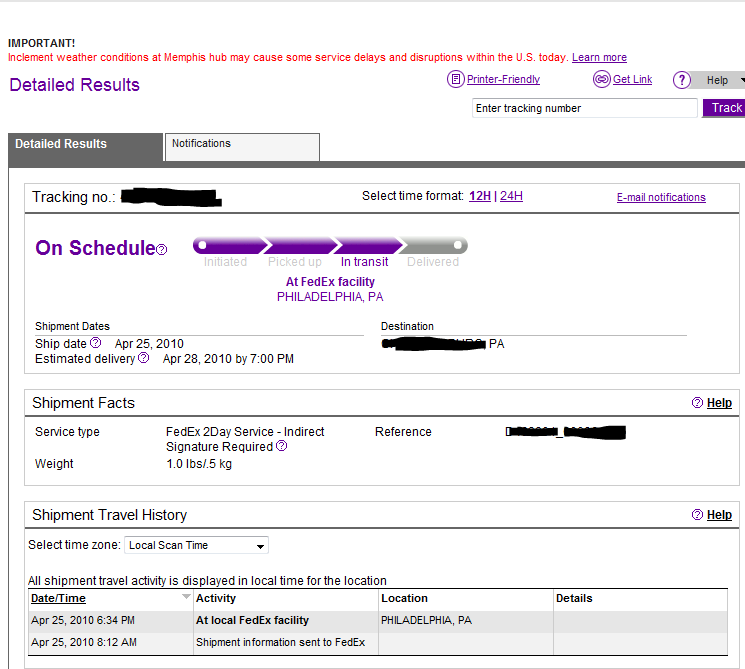Click the In transit progress stage
Viewport: 745px width, 669px height.
369,246
